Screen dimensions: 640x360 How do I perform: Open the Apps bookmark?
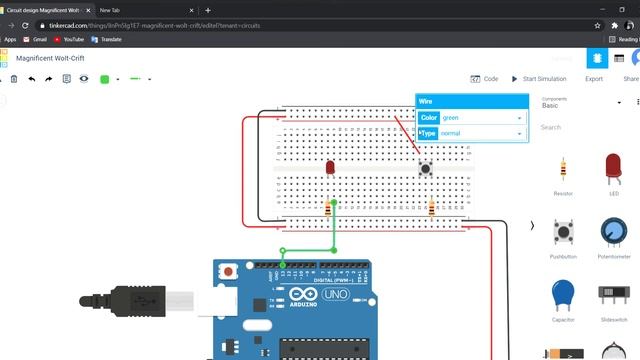[x=7, y=40]
